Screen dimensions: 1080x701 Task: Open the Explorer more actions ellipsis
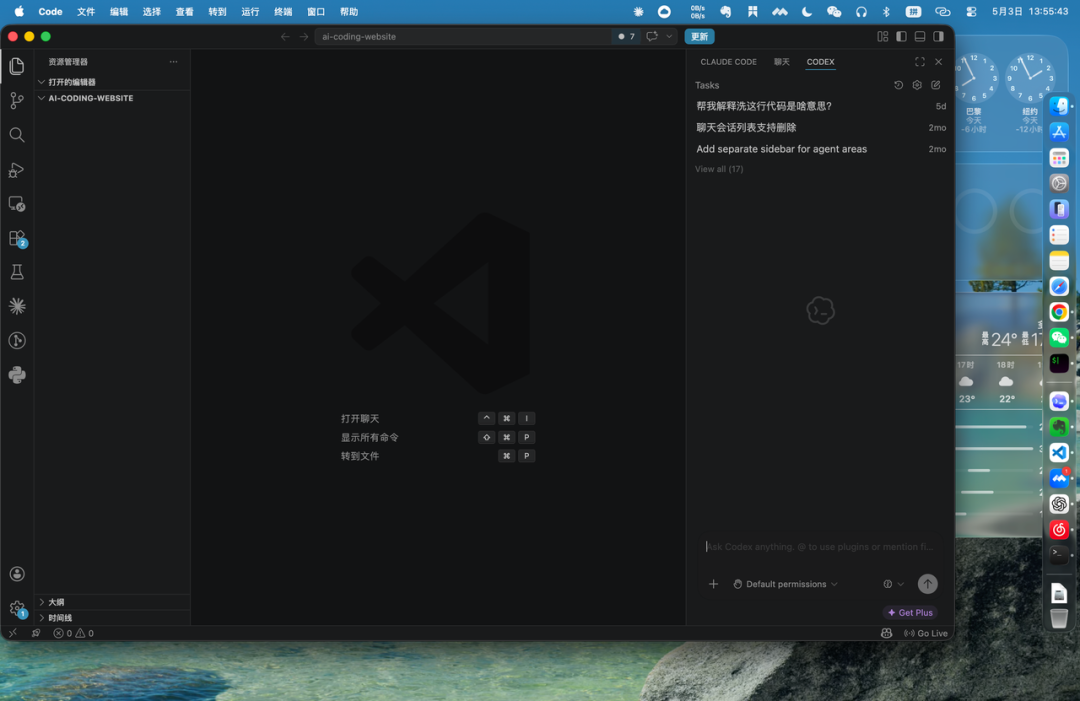click(x=174, y=62)
